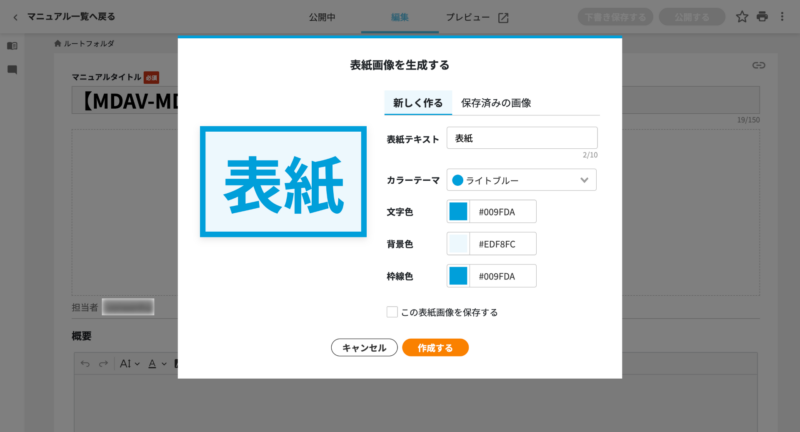Click the favorite star icon
Screen dimensions: 800x432
pos(742,17)
